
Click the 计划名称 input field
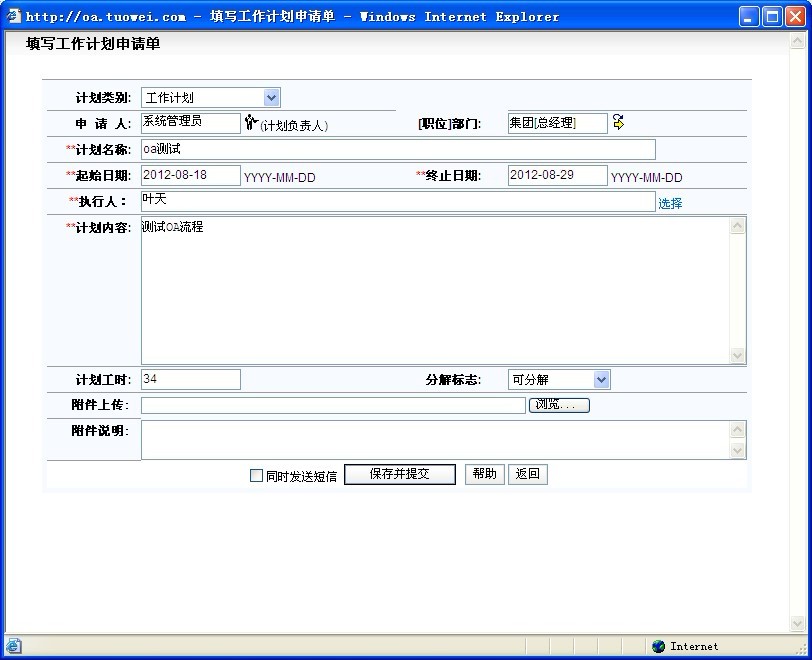tap(397, 149)
